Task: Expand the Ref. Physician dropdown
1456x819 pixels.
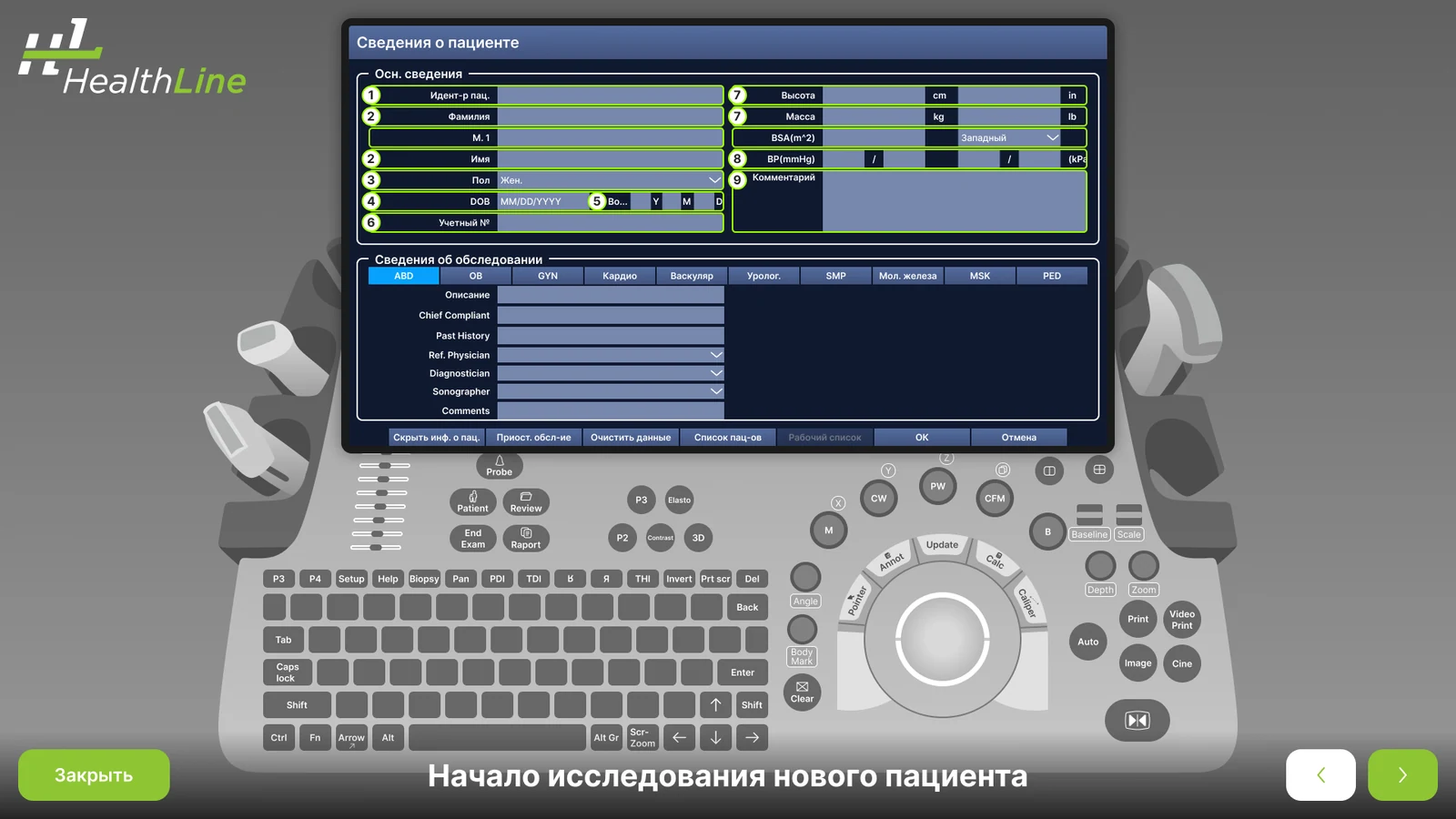Action: [x=611, y=355]
